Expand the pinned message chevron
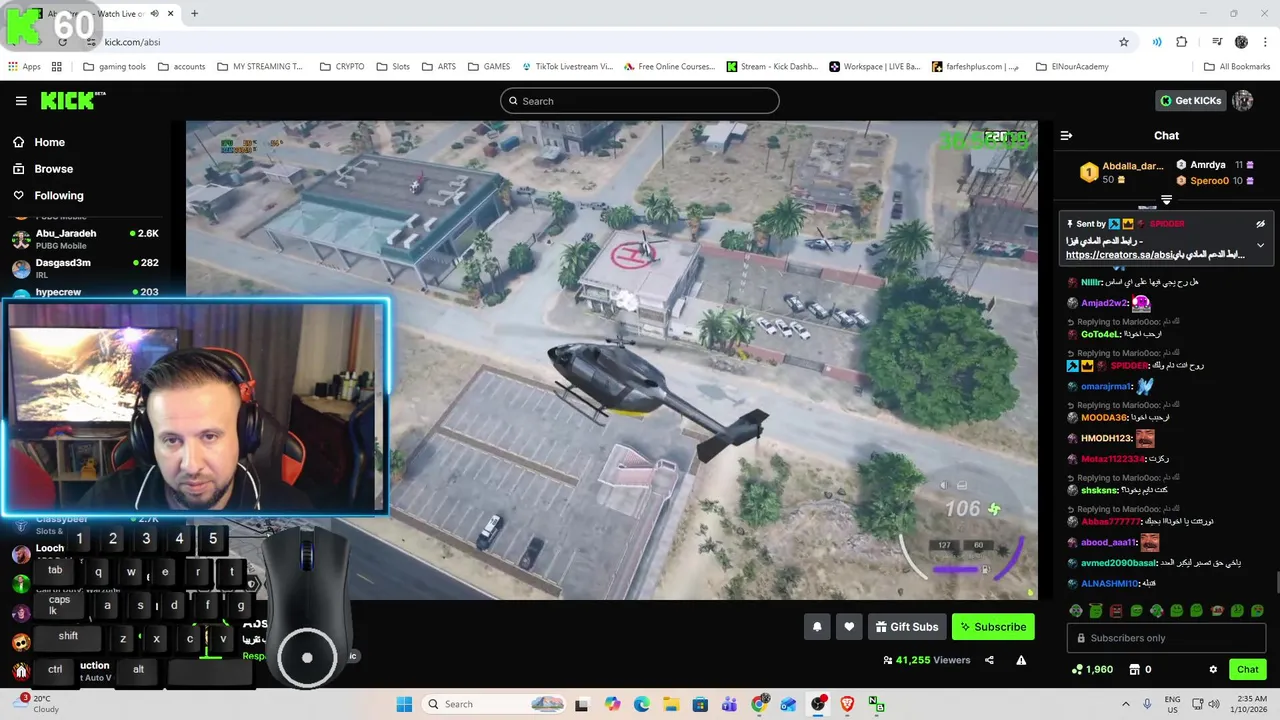The height and width of the screenshot is (720, 1280). pos(1260,245)
